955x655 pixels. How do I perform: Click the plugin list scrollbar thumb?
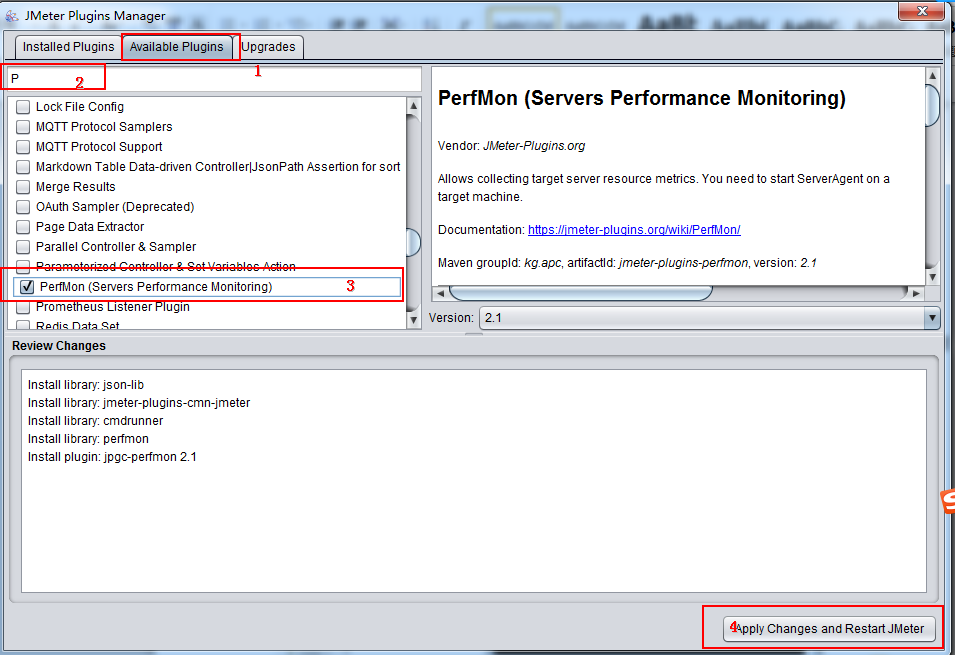414,242
